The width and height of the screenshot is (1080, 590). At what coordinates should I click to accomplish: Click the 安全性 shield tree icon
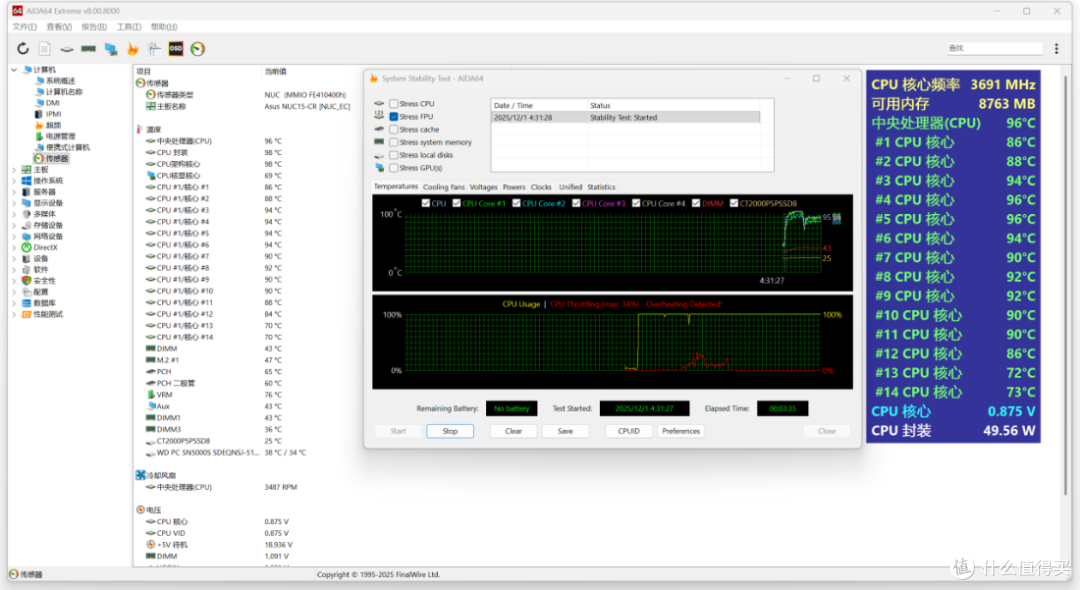[26, 281]
